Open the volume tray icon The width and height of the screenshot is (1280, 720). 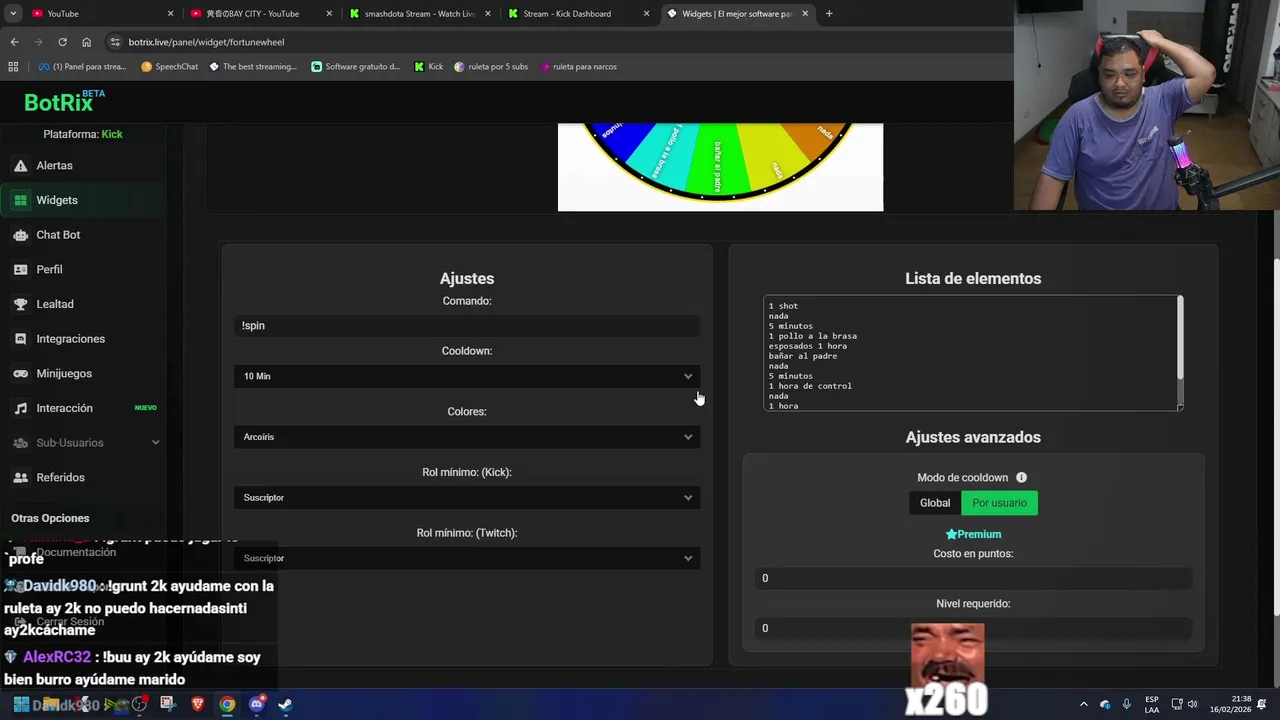tap(1192, 704)
